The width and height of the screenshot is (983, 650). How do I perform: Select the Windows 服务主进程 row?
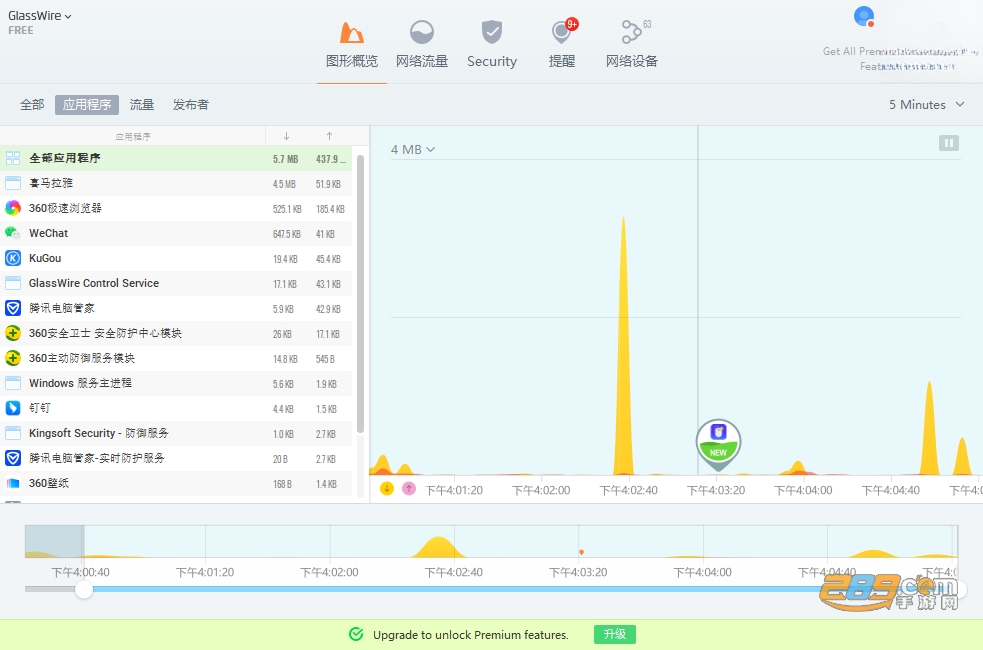176,384
